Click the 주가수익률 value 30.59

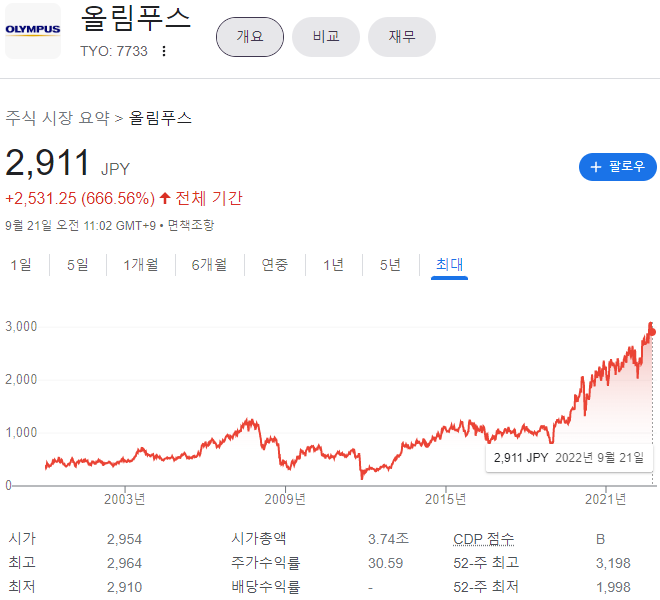coord(385,563)
